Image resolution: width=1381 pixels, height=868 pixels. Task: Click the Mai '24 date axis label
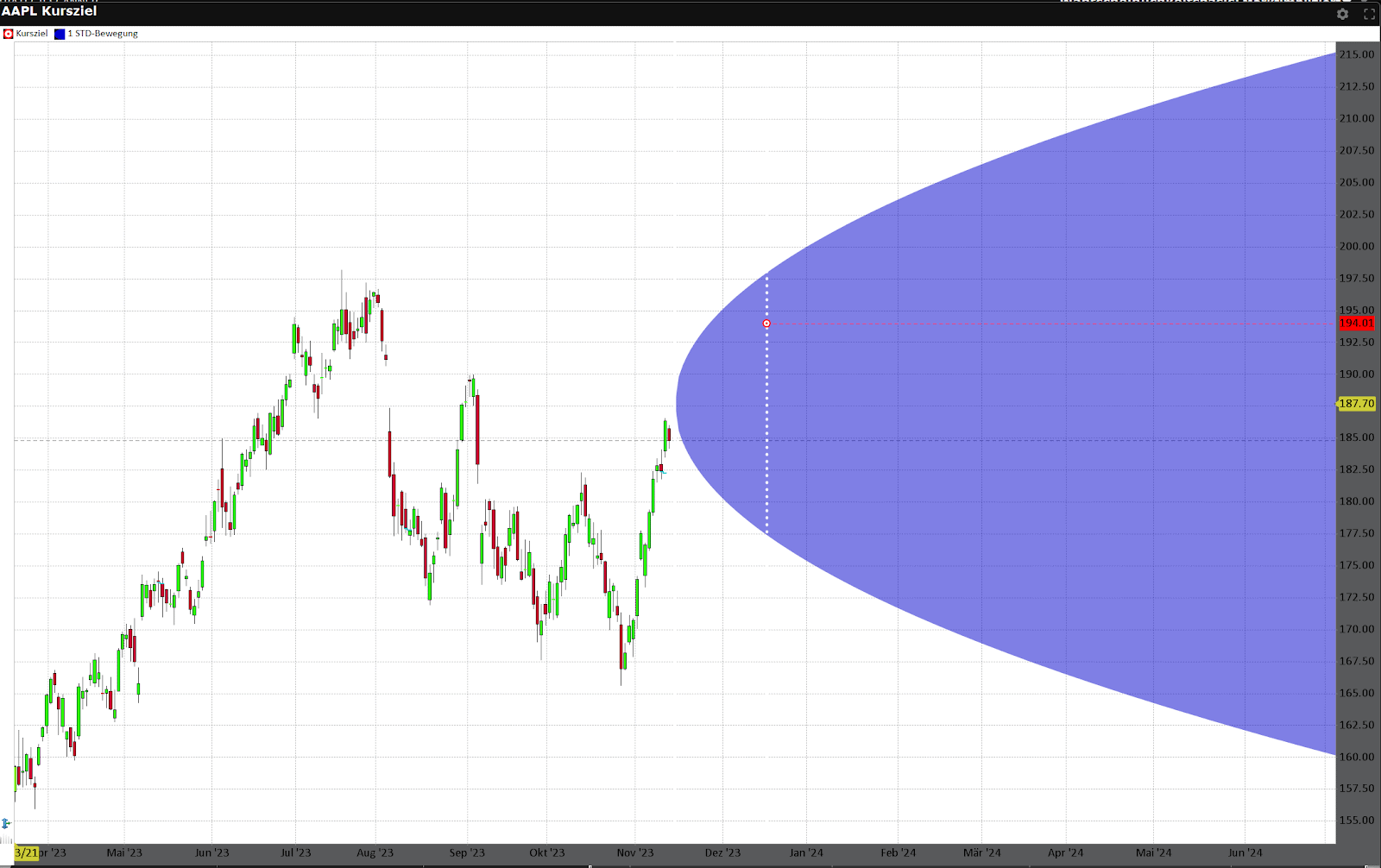pyautogui.click(x=1153, y=852)
